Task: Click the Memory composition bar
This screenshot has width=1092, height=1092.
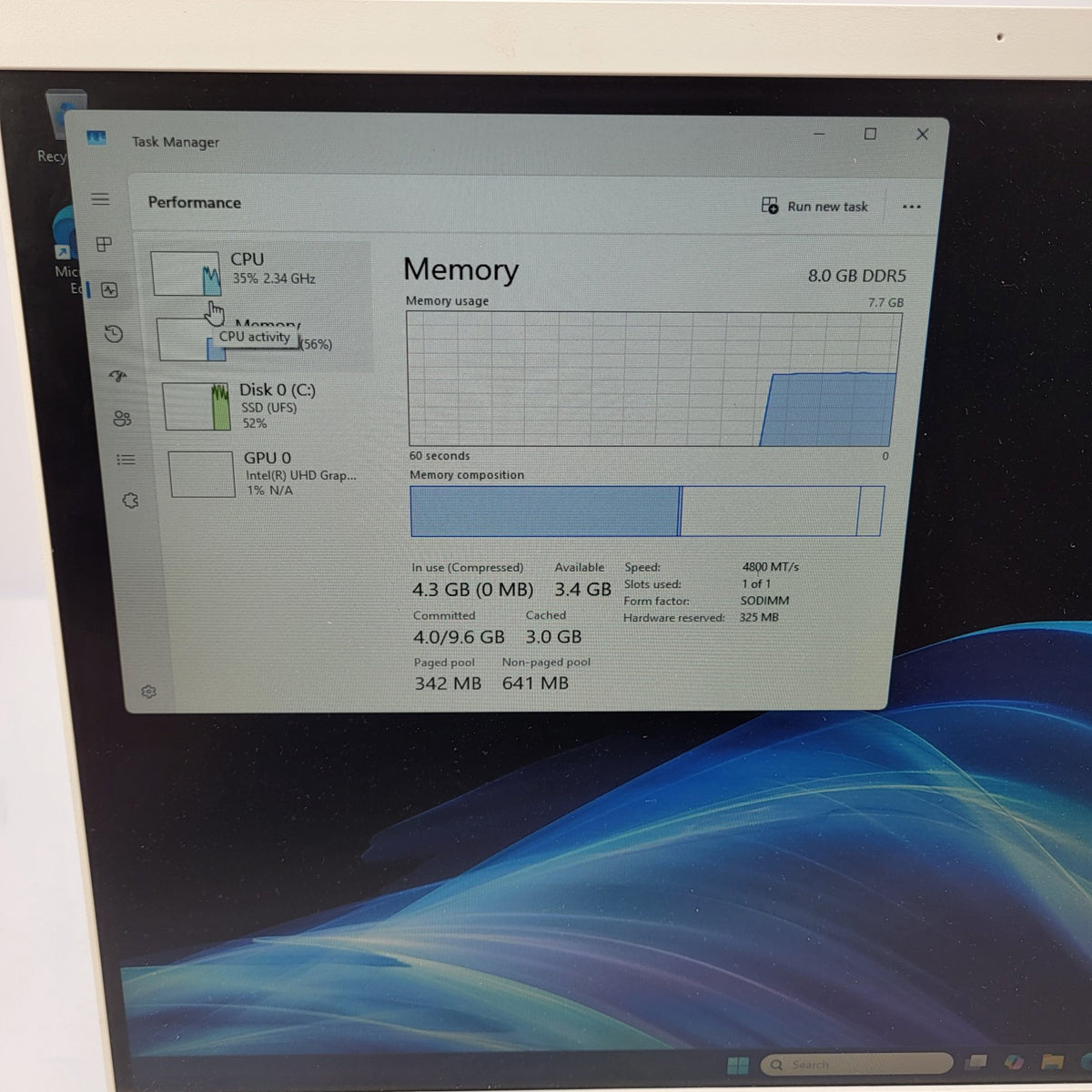Action: pos(646,511)
